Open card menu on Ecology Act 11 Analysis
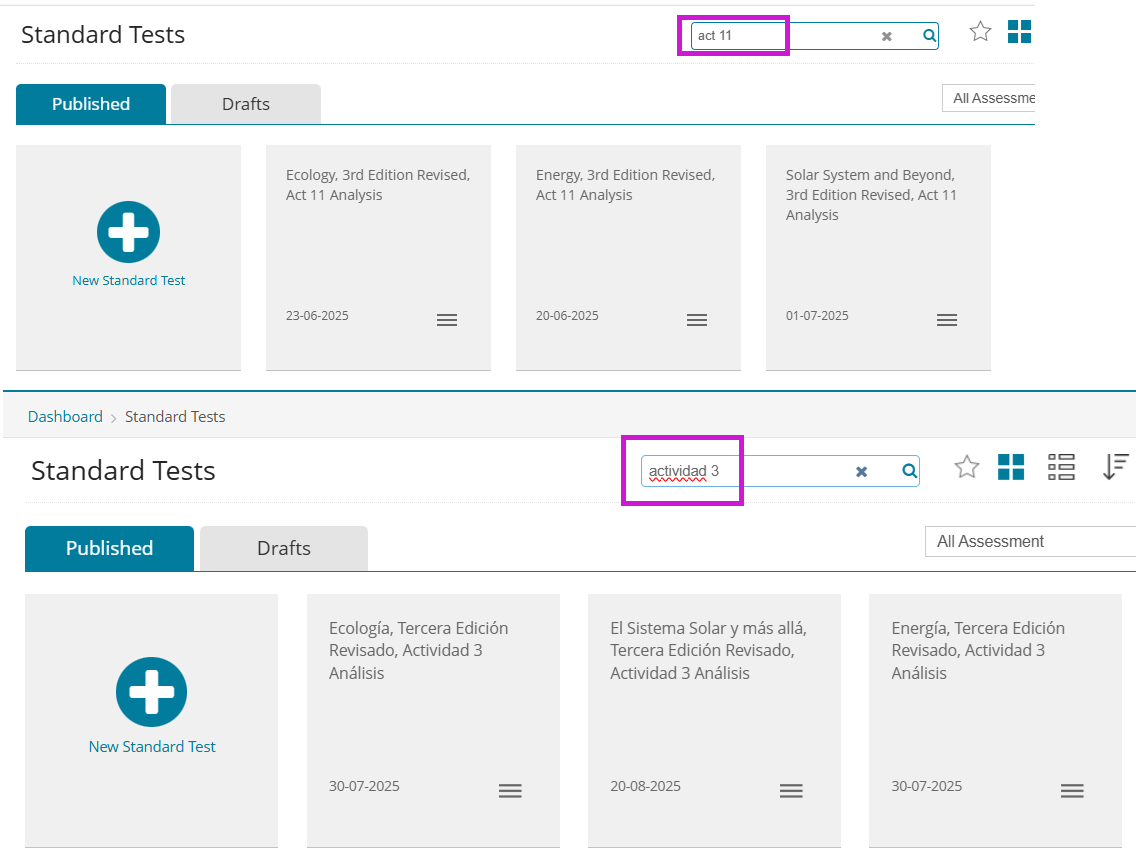 (447, 319)
